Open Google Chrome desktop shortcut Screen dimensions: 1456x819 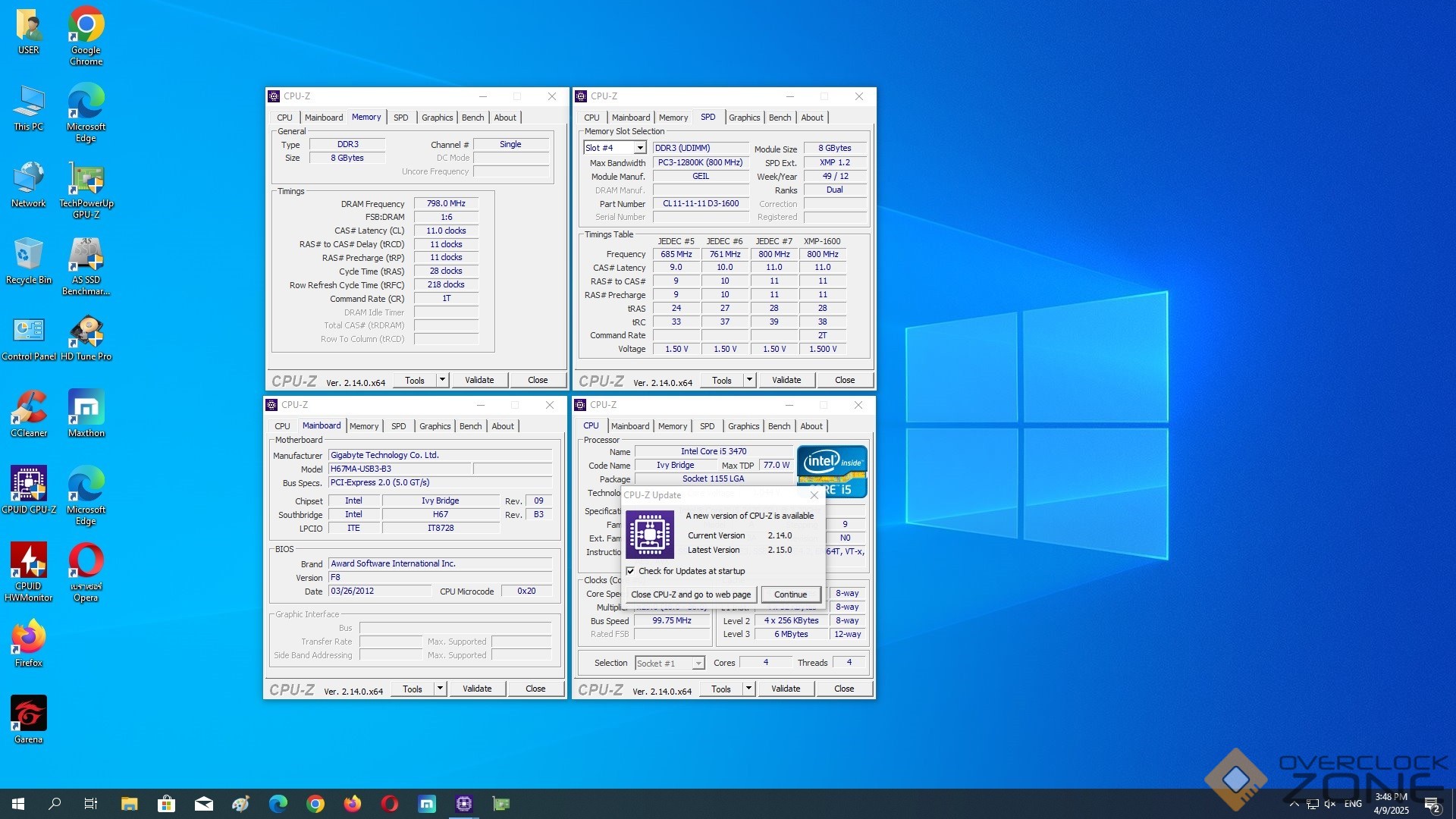[86, 36]
